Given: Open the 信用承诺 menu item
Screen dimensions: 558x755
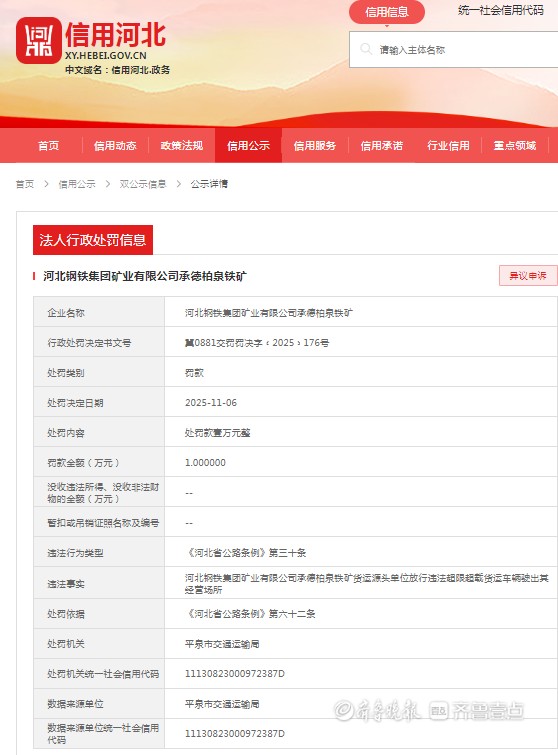Looking at the screenshot, I should [381, 145].
